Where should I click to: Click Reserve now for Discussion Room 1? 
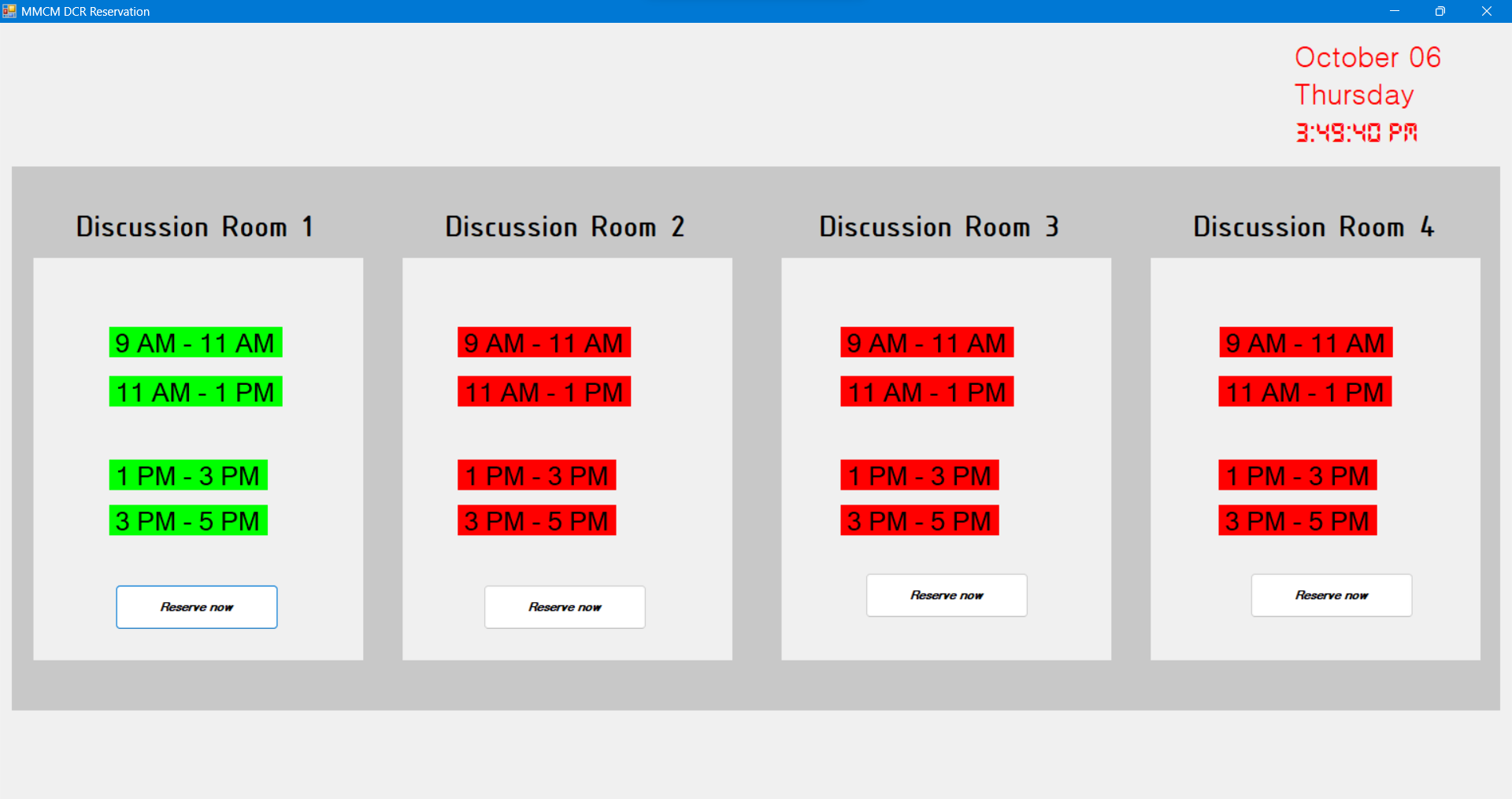click(x=197, y=607)
